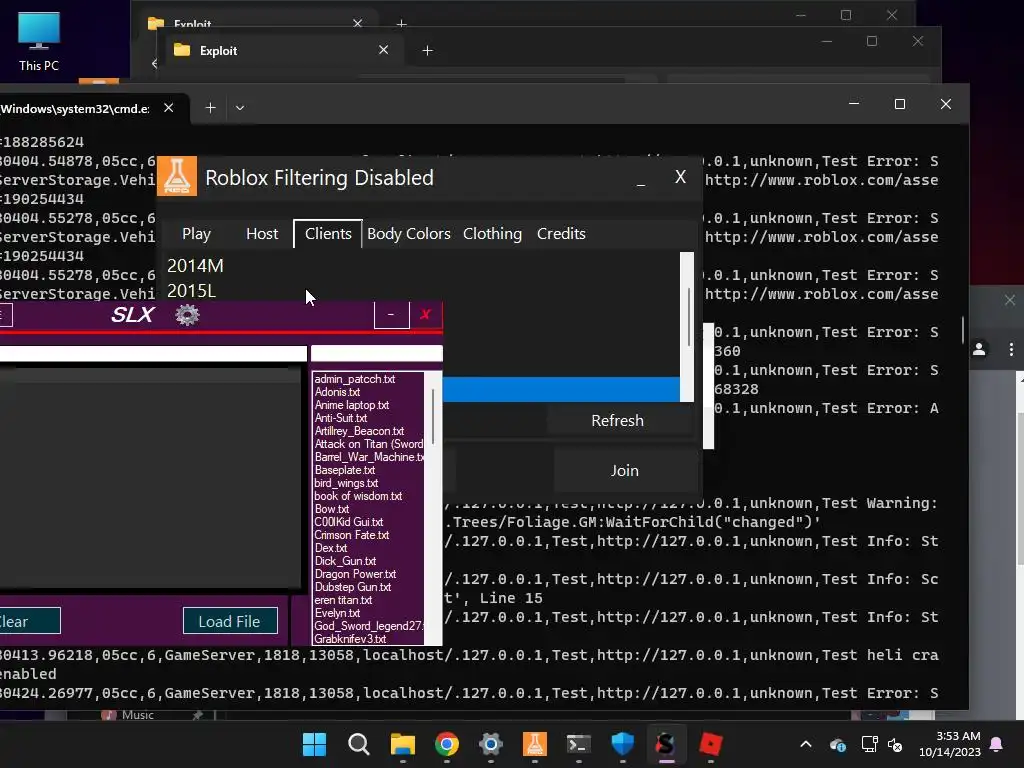Click profile icon in right background window
This screenshot has width=1024, height=768.
[x=979, y=349]
